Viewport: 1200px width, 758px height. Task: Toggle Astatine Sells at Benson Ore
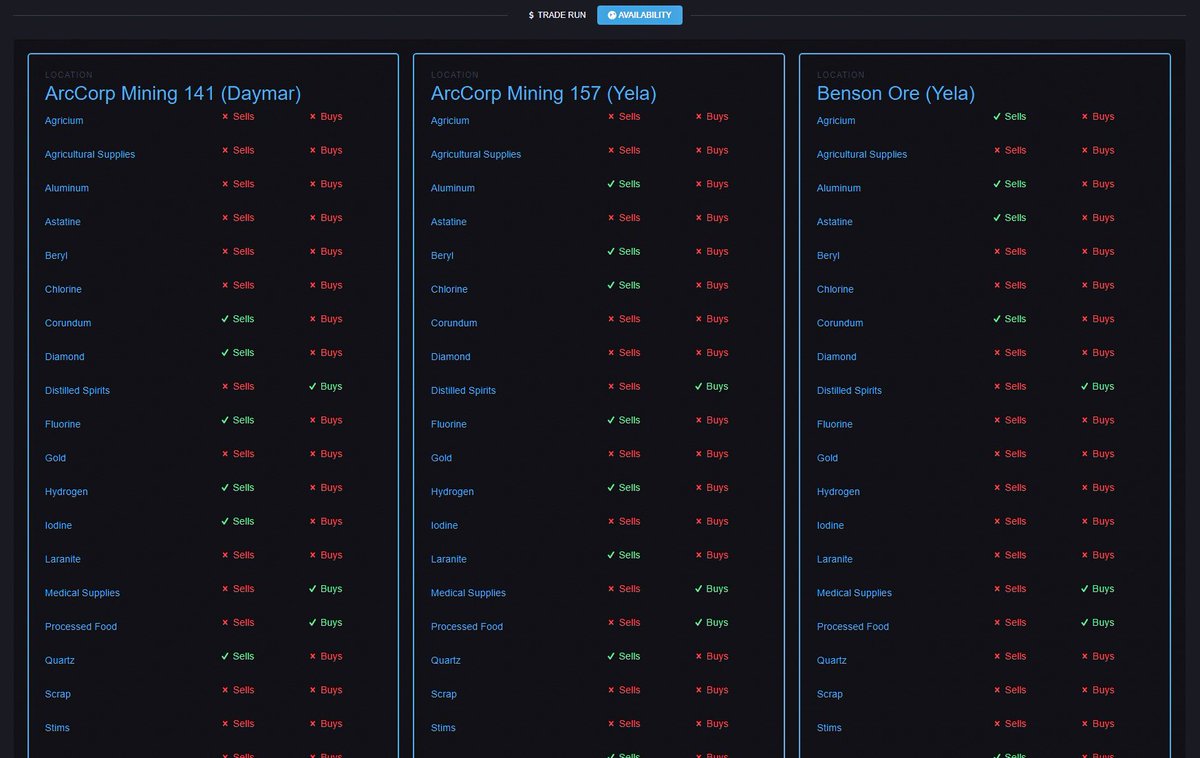[999, 217]
